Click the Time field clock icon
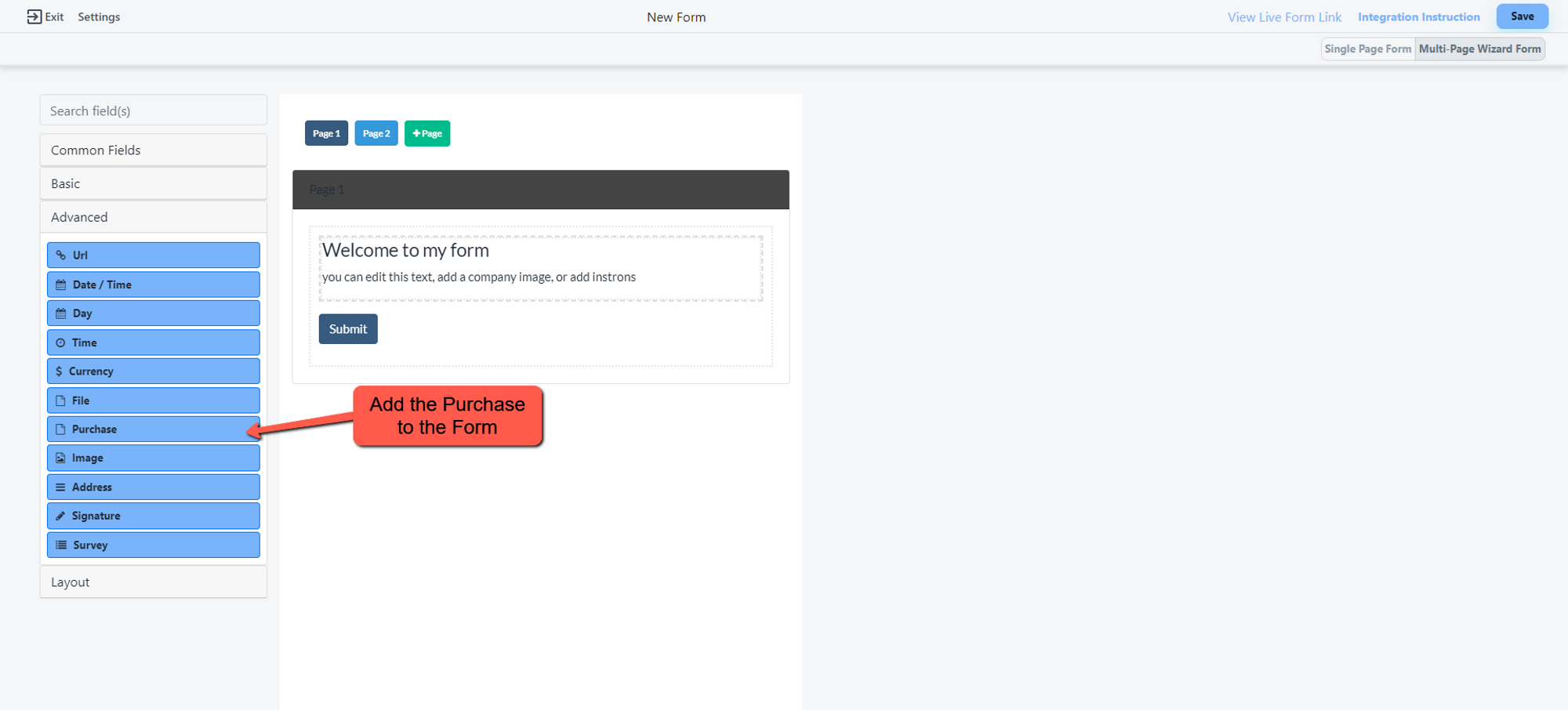Screen dimensions: 1568x710 (x=60, y=343)
